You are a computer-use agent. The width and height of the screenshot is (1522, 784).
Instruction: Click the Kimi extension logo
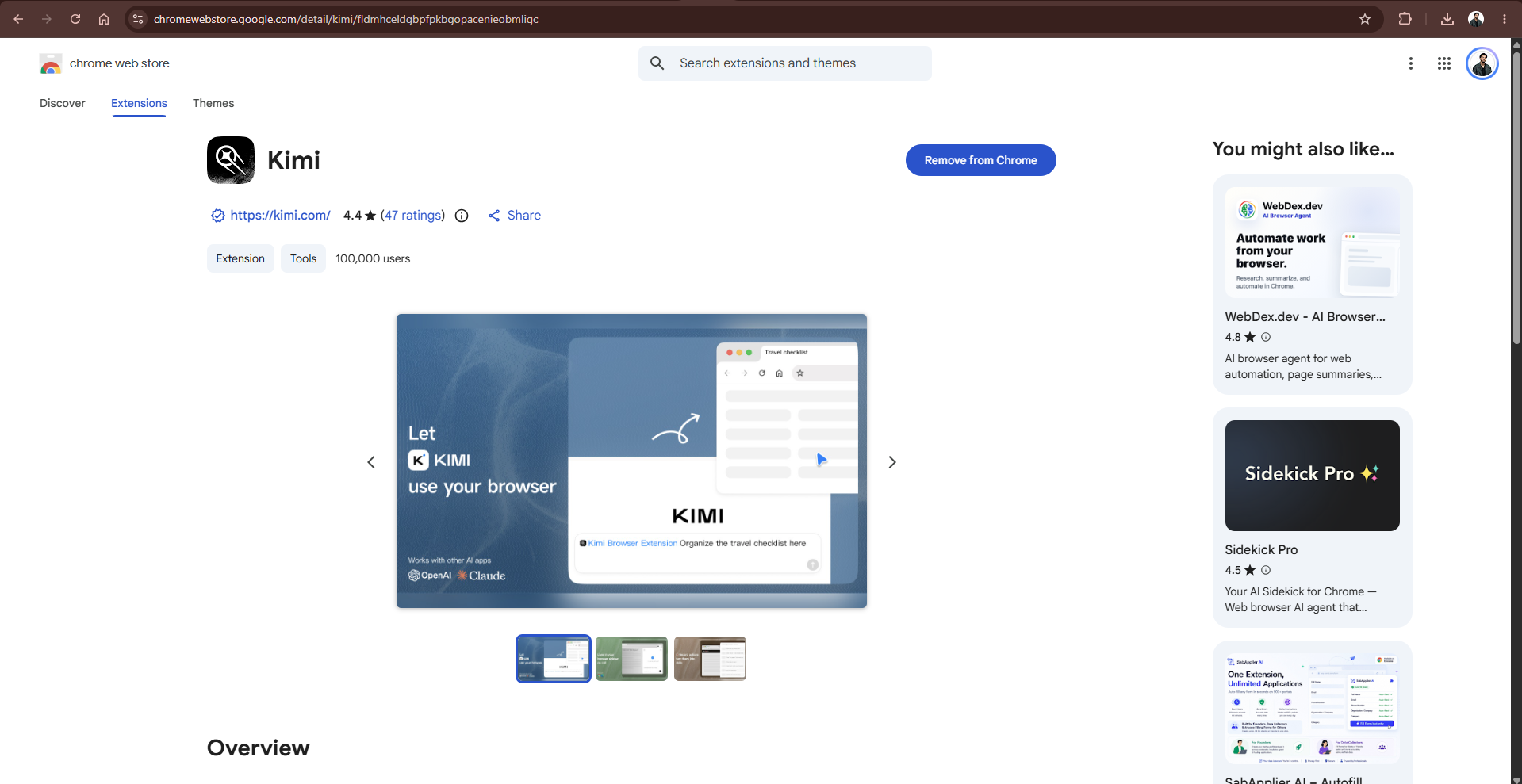coord(231,160)
